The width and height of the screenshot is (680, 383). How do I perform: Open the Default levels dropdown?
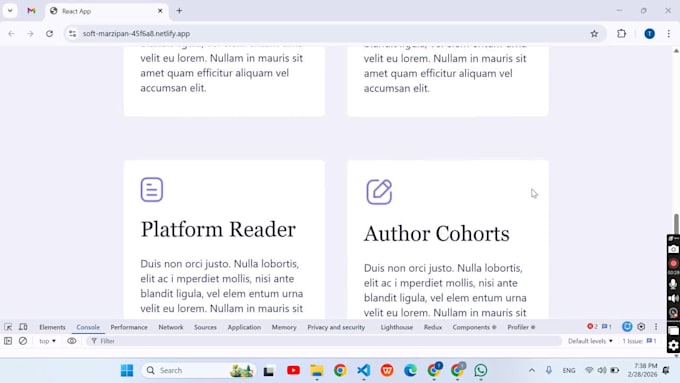click(x=590, y=341)
